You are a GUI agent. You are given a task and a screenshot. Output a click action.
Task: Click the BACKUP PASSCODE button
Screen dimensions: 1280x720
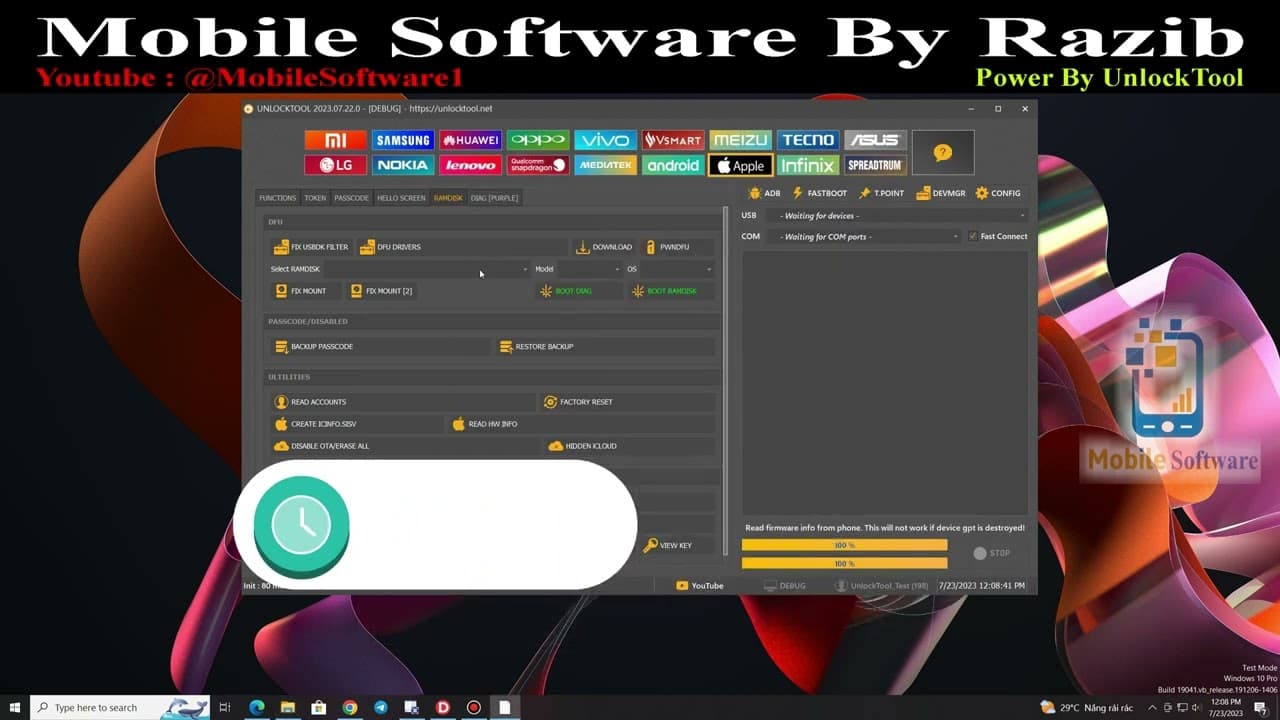[x=380, y=346]
